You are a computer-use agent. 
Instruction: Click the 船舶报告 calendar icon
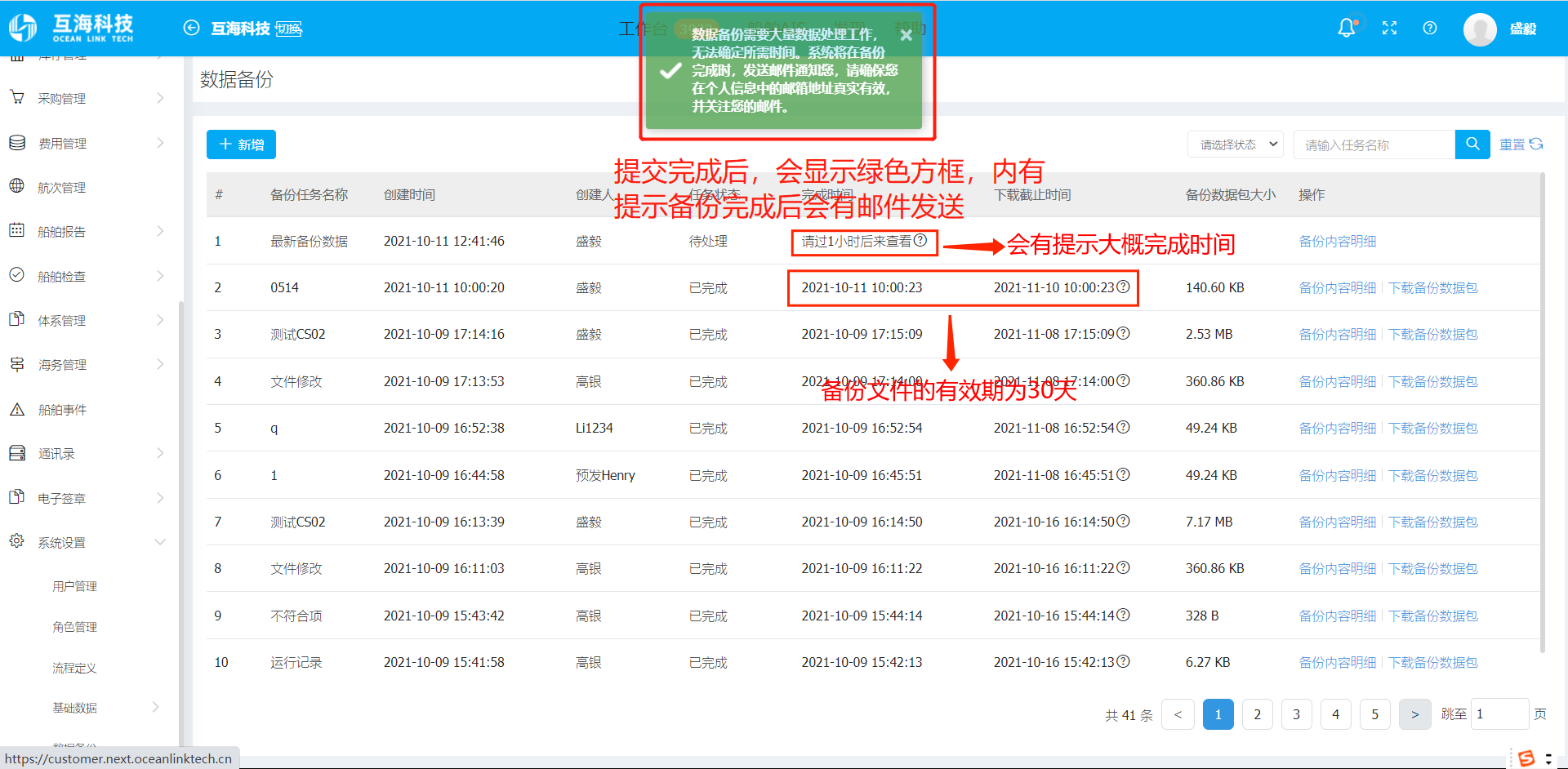[x=17, y=230]
